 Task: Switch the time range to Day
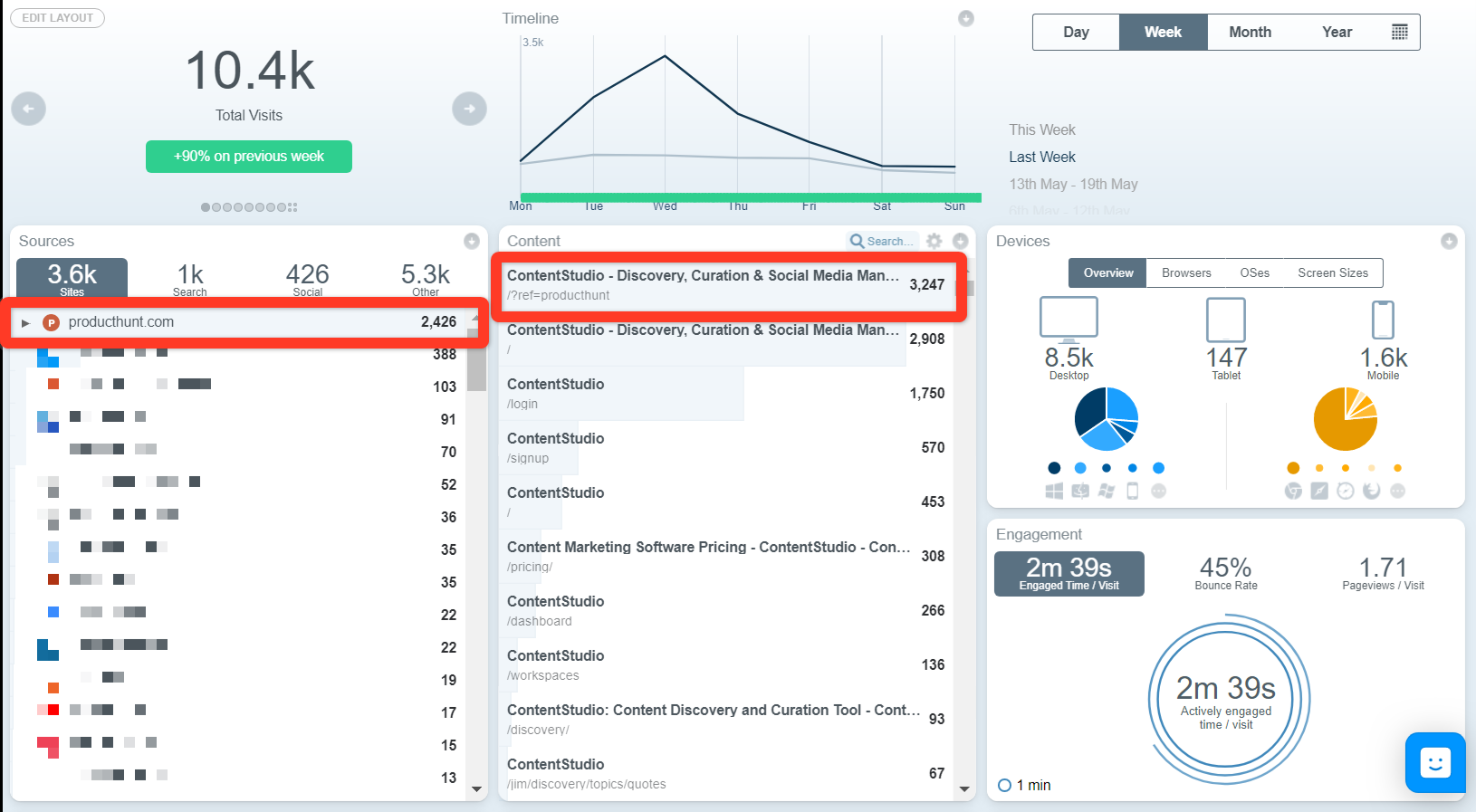1076,32
